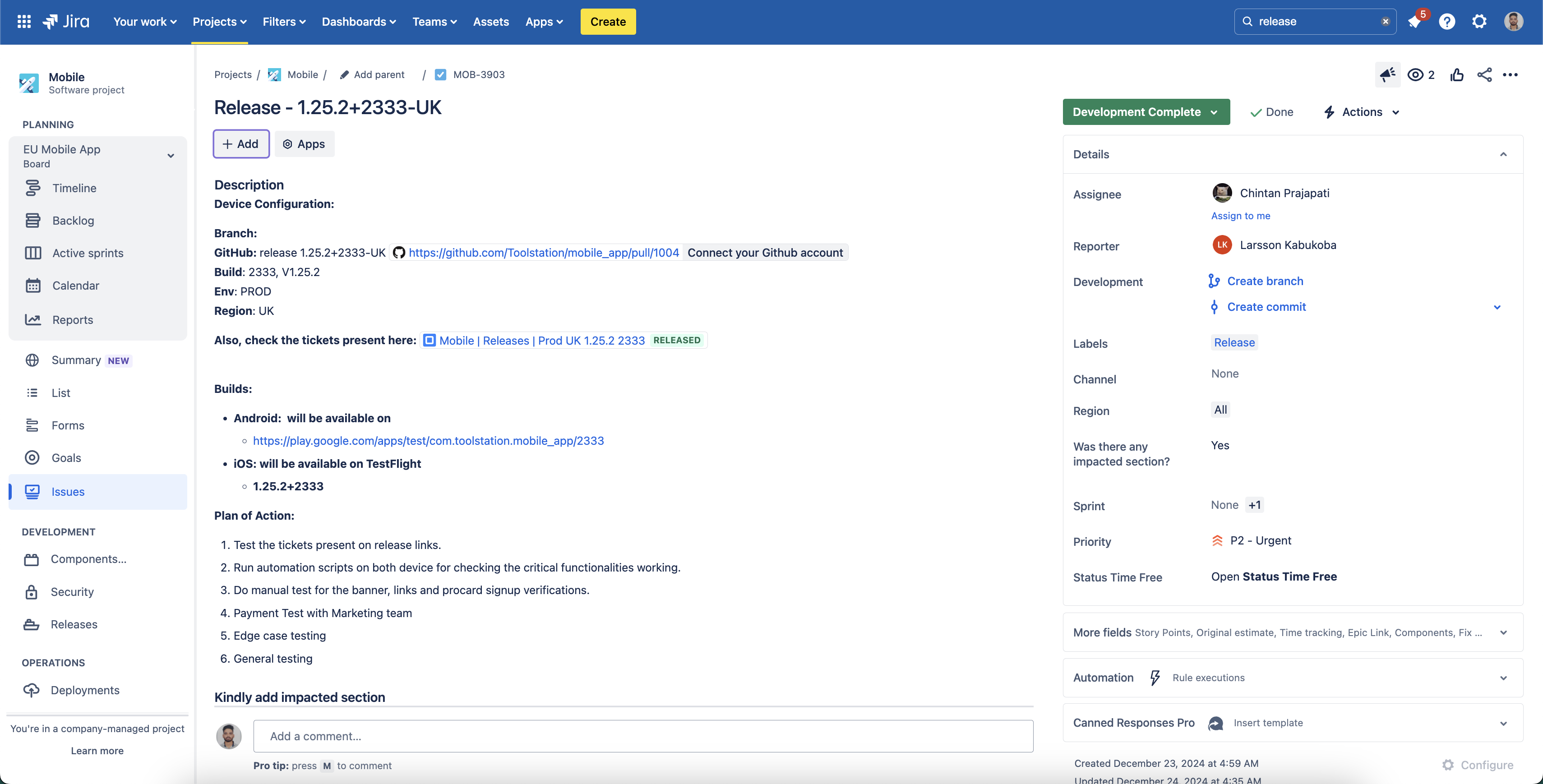Vote with the thumbs up icon
Viewport: 1543px width, 784px height.
[1457, 74]
